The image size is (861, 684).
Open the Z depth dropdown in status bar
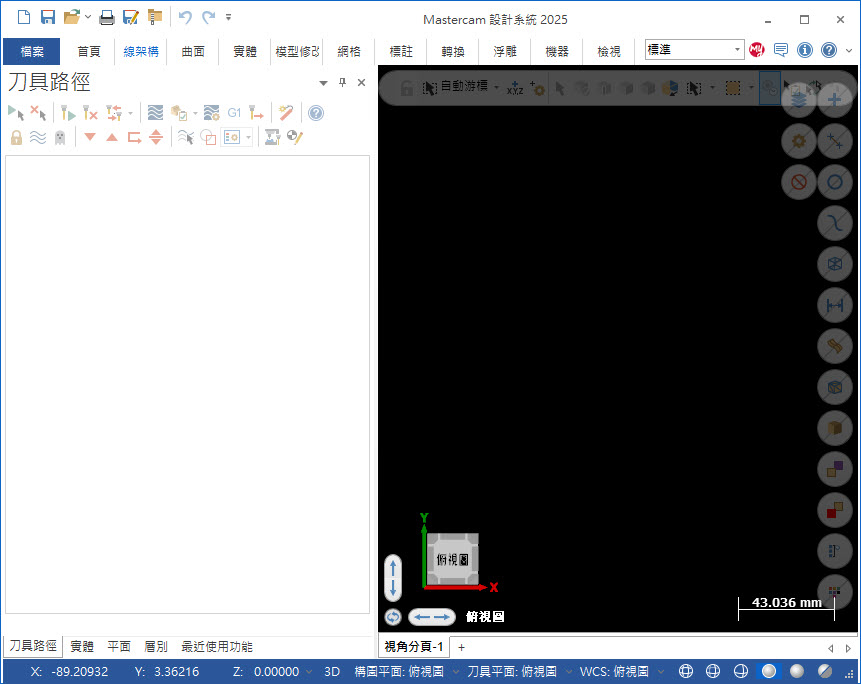coord(309,672)
